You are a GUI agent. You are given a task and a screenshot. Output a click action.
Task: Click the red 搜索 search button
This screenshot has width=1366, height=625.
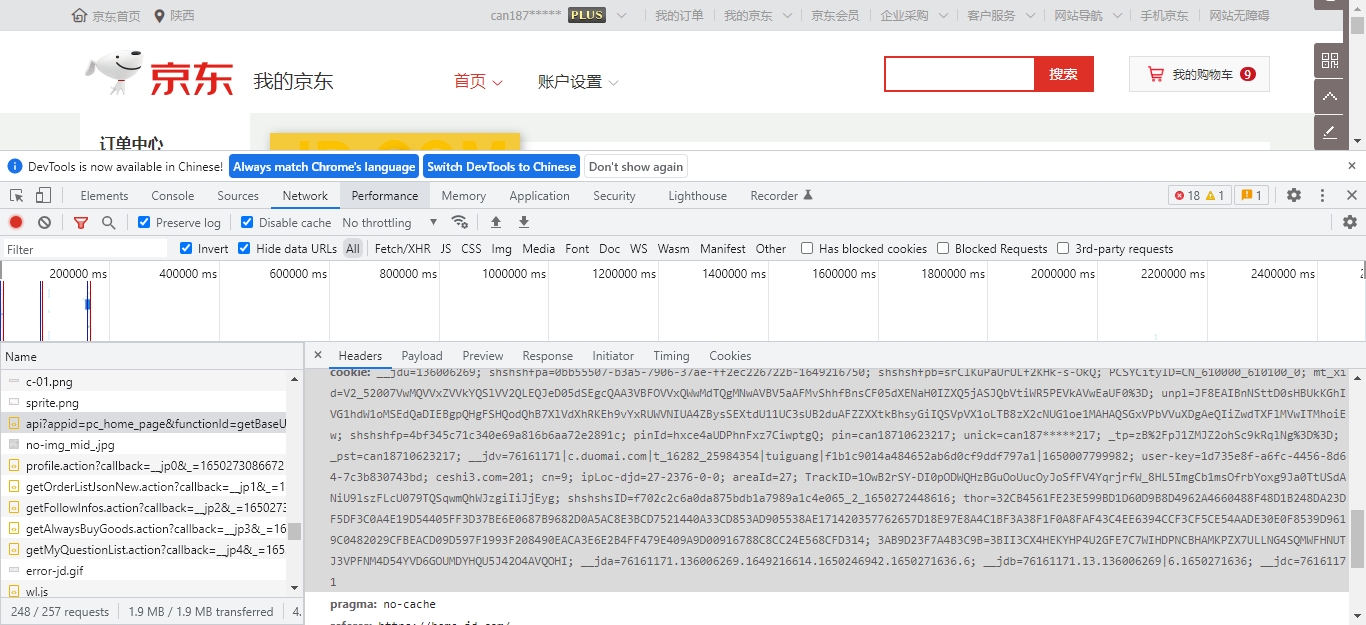1063,74
